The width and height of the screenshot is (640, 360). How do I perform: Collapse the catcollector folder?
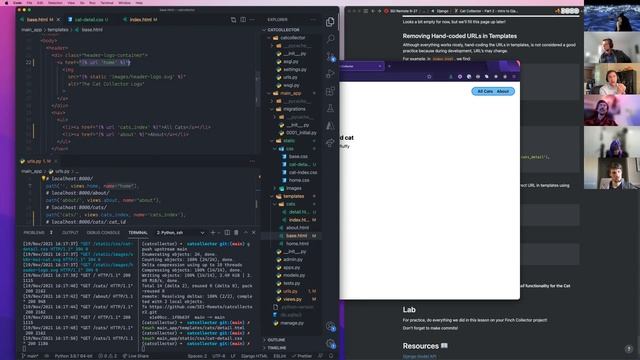pos(292,38)
